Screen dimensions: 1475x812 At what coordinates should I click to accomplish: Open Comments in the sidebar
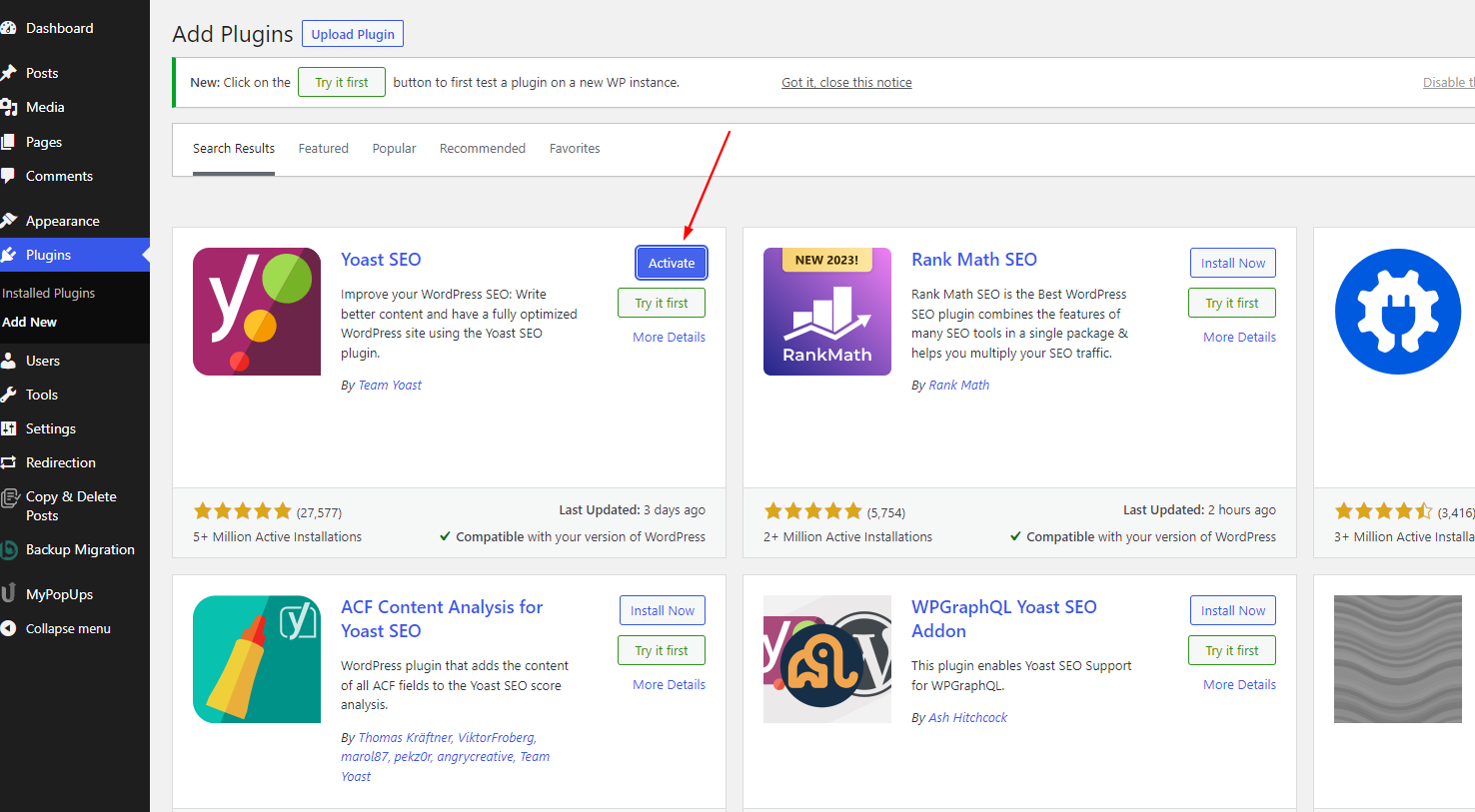click(59, 176)
